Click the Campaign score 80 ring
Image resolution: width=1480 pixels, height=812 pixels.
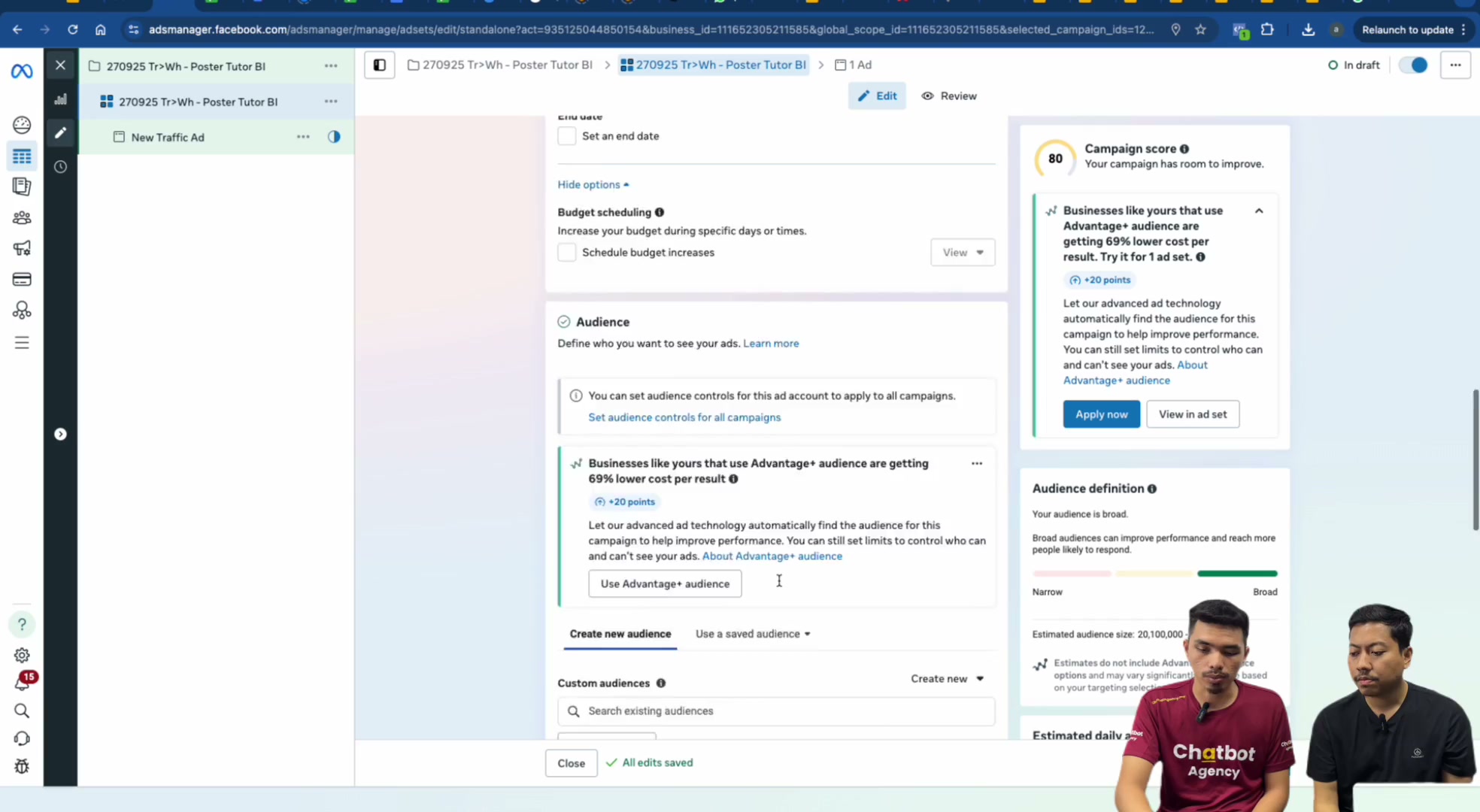pos(1055,159)
